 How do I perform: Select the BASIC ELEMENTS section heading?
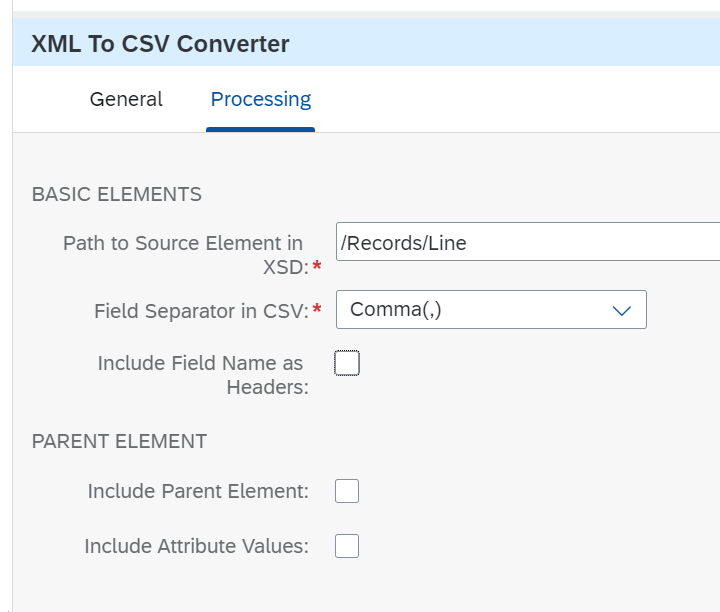(x=117, y=194)
